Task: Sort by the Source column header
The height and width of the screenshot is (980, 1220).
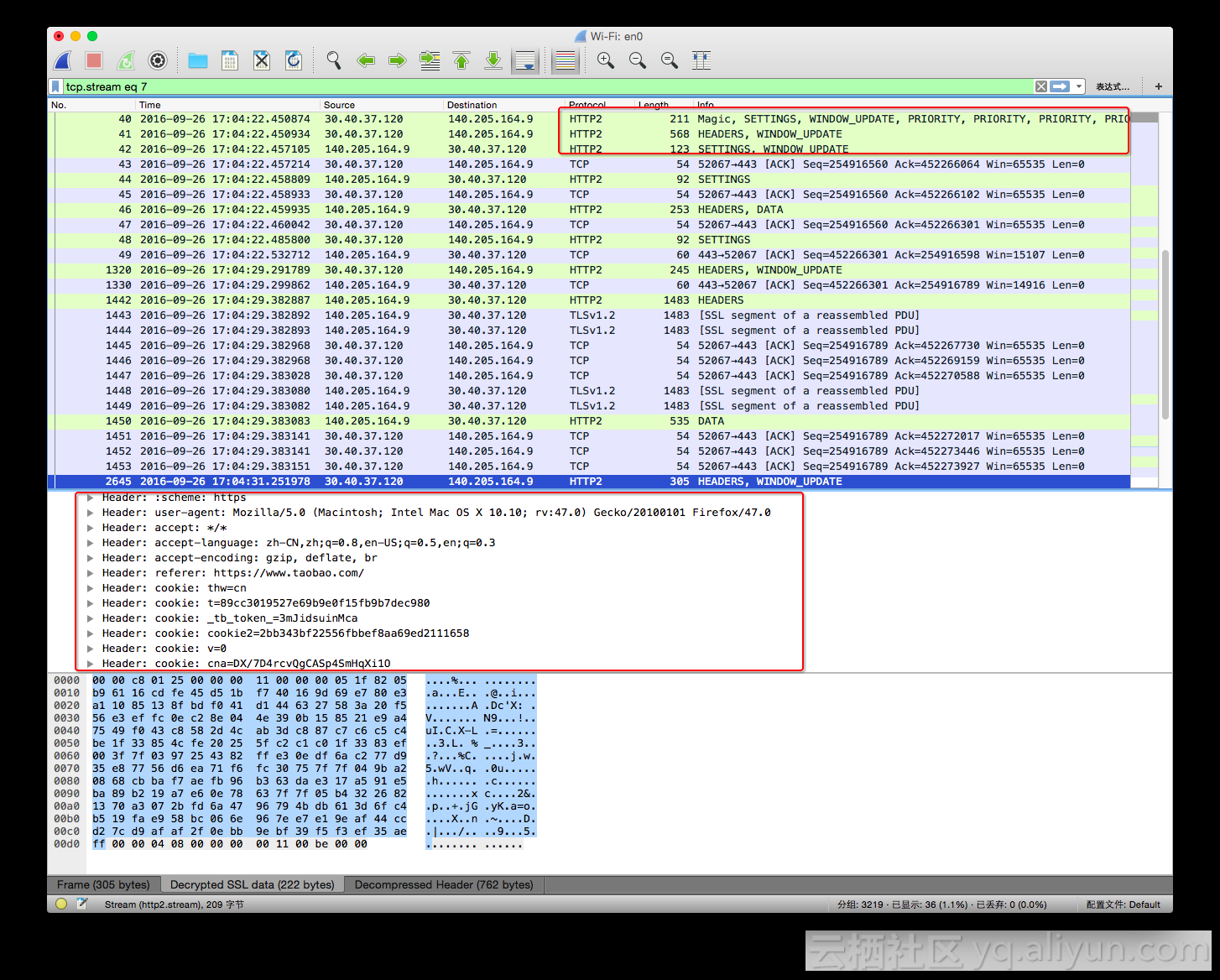Action: 382,105
